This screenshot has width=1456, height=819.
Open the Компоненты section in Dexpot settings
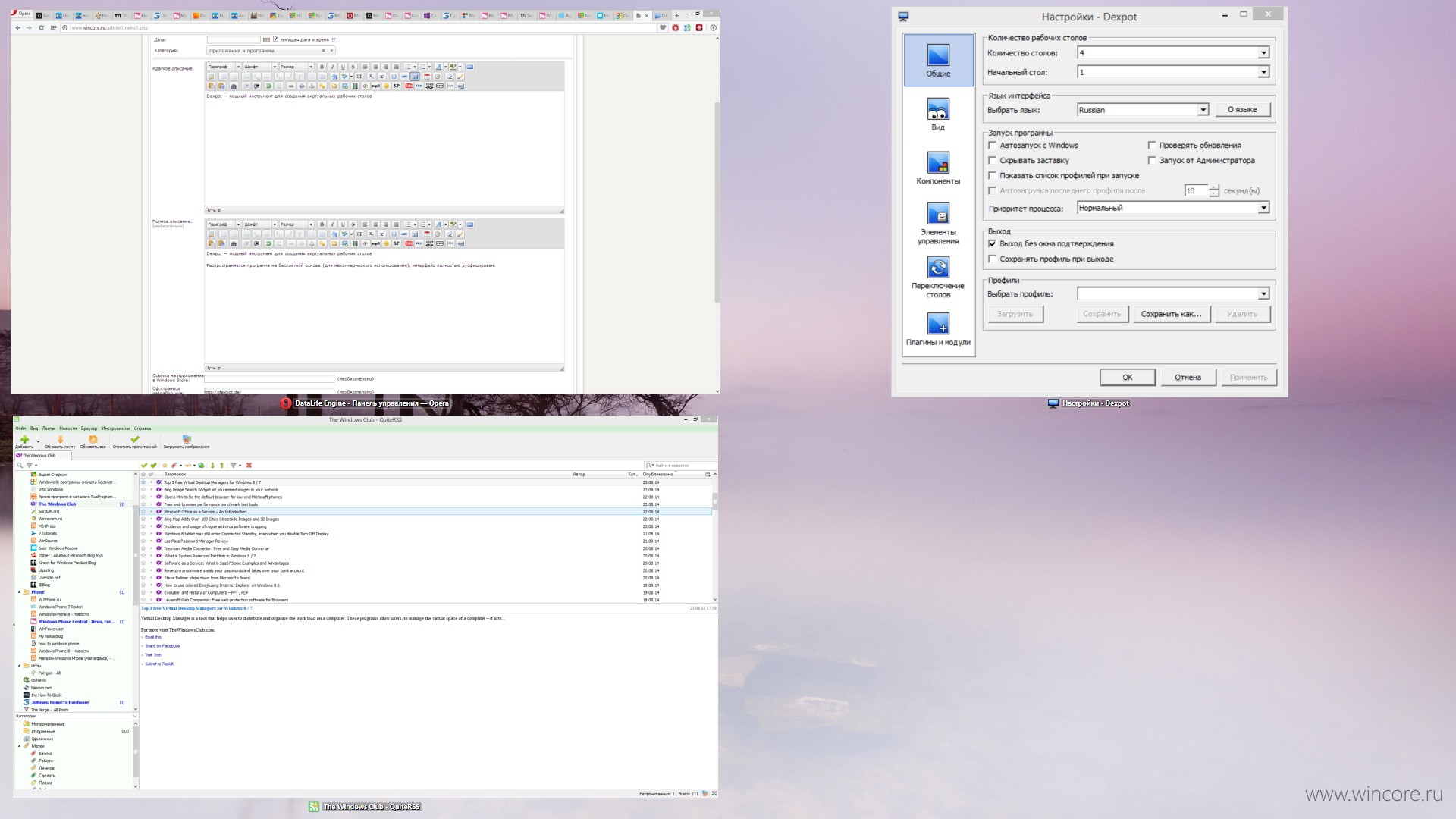938,168
